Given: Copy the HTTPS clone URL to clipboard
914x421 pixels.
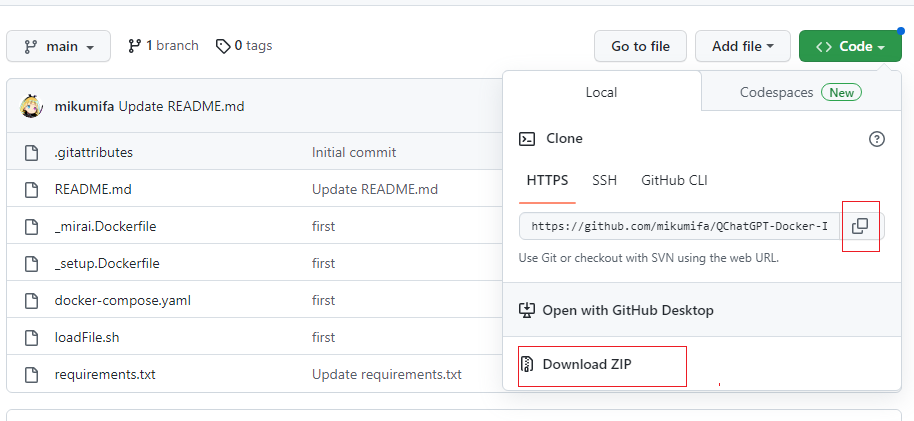Looking at the screenshot, I should pos(860,226).
